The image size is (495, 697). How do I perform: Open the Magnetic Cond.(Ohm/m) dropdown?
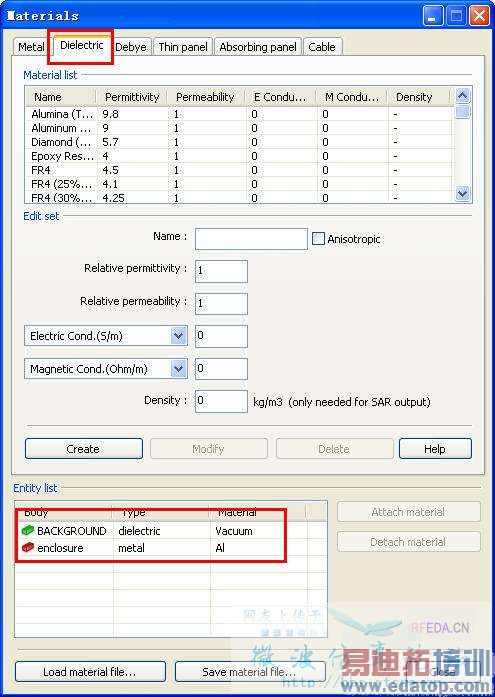point(178,369)
